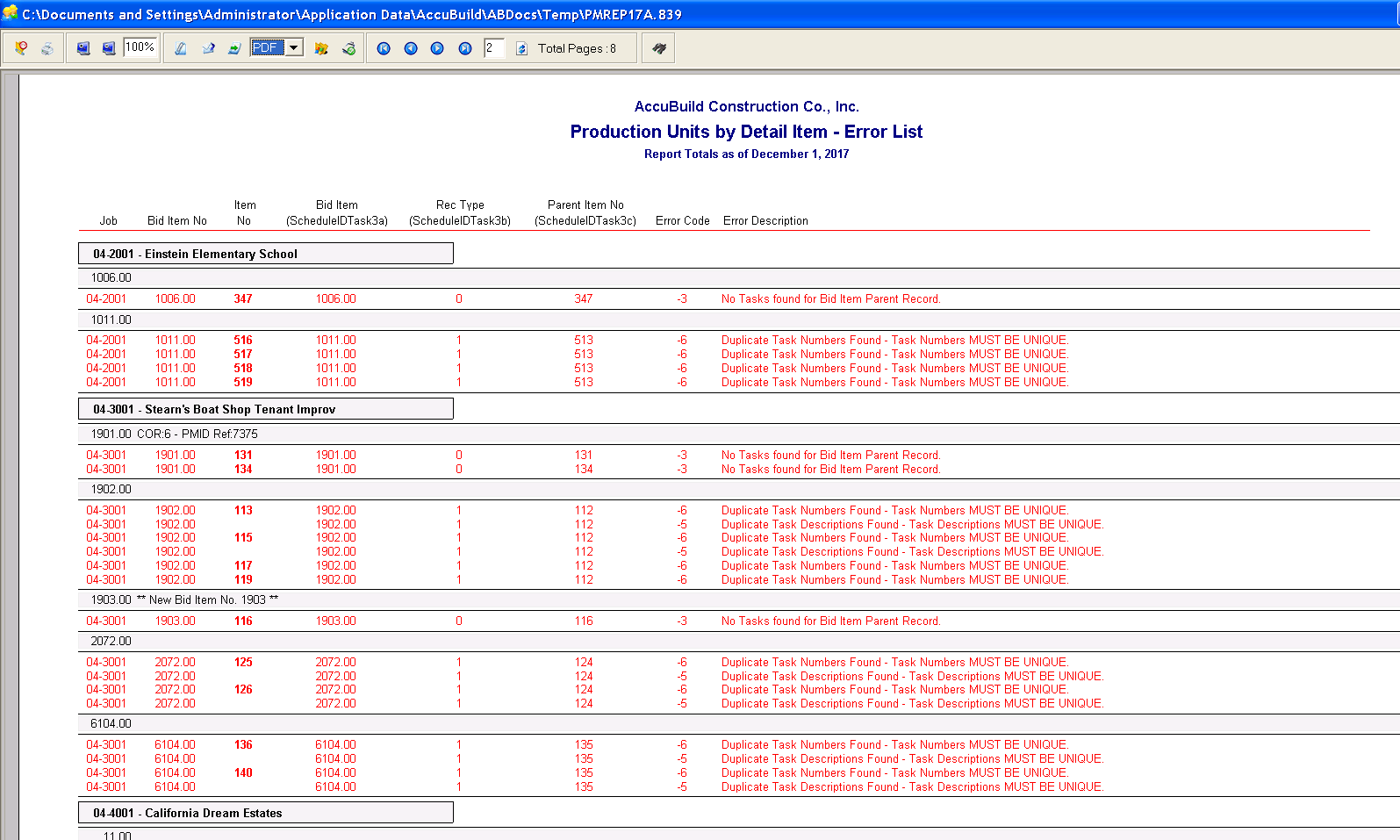Open the PDF export format dropdown
Screen dimensions: 1400x840
click(294, 47)
